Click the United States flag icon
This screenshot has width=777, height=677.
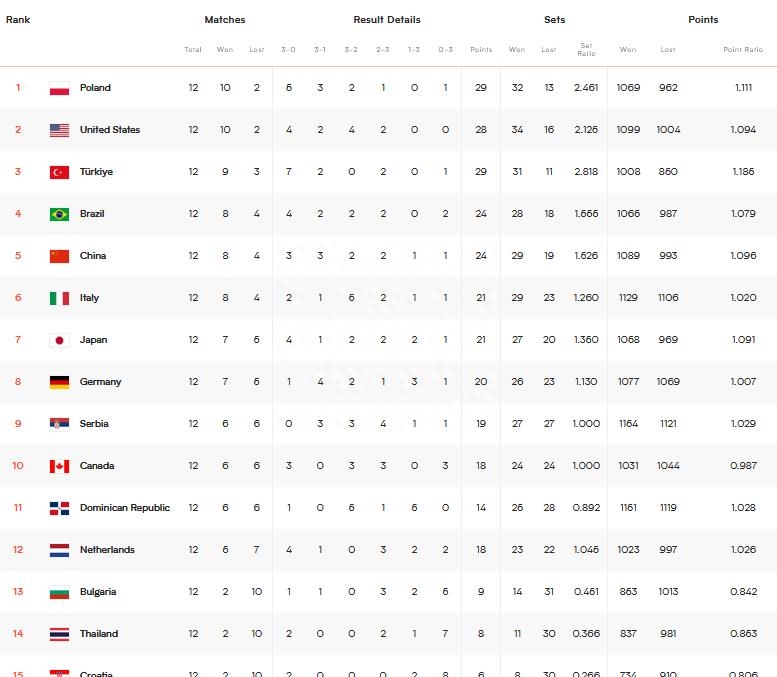click(59, 130)
